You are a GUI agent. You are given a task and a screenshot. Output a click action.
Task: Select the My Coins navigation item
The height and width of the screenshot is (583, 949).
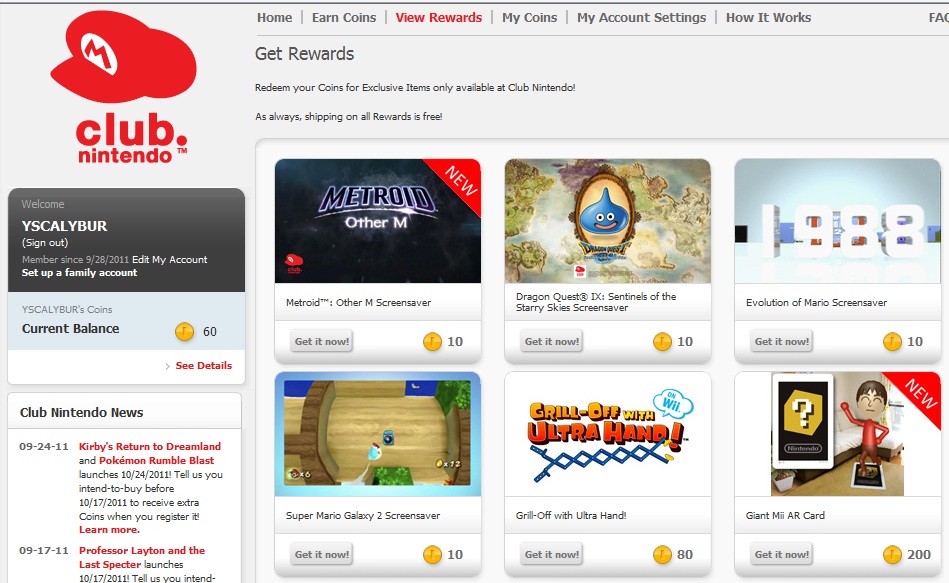pos(530,18)
